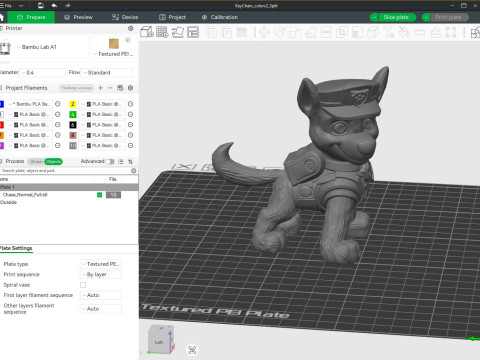Switch to the Calibration tab
Viewport: 480px width, 360px height.
pos(220,17)
